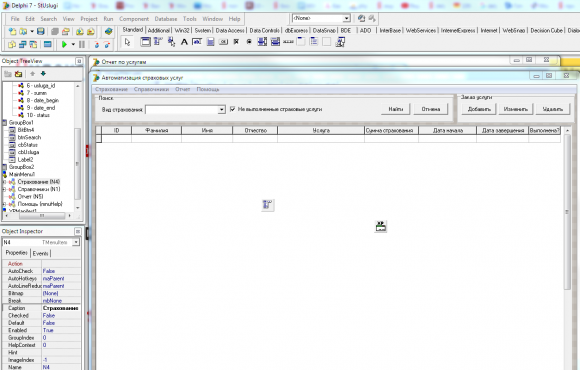Click the TreeView horizontal scrollbar
The width and height of the screenshot is (580, 370).
pyautogui.click(x=38, y=215)
